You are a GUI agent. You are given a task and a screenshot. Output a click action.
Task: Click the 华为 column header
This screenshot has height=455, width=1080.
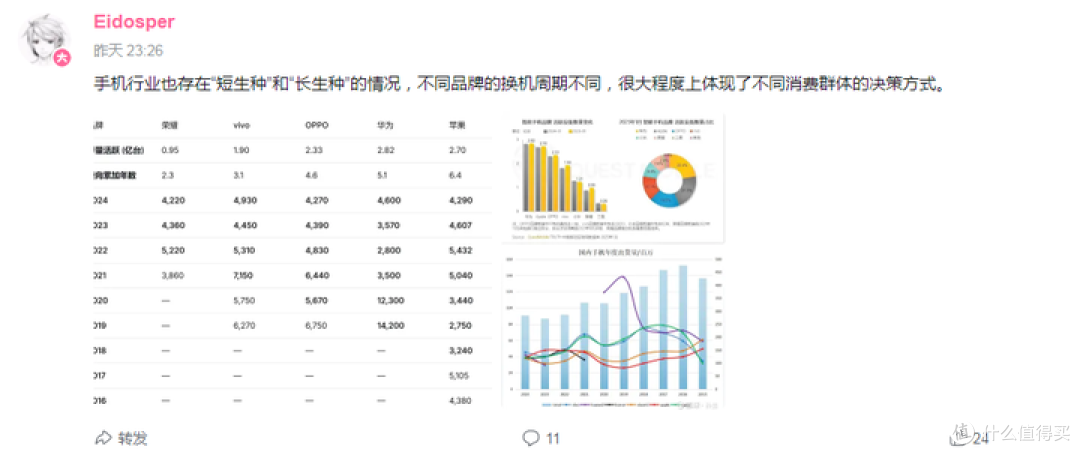385,126
